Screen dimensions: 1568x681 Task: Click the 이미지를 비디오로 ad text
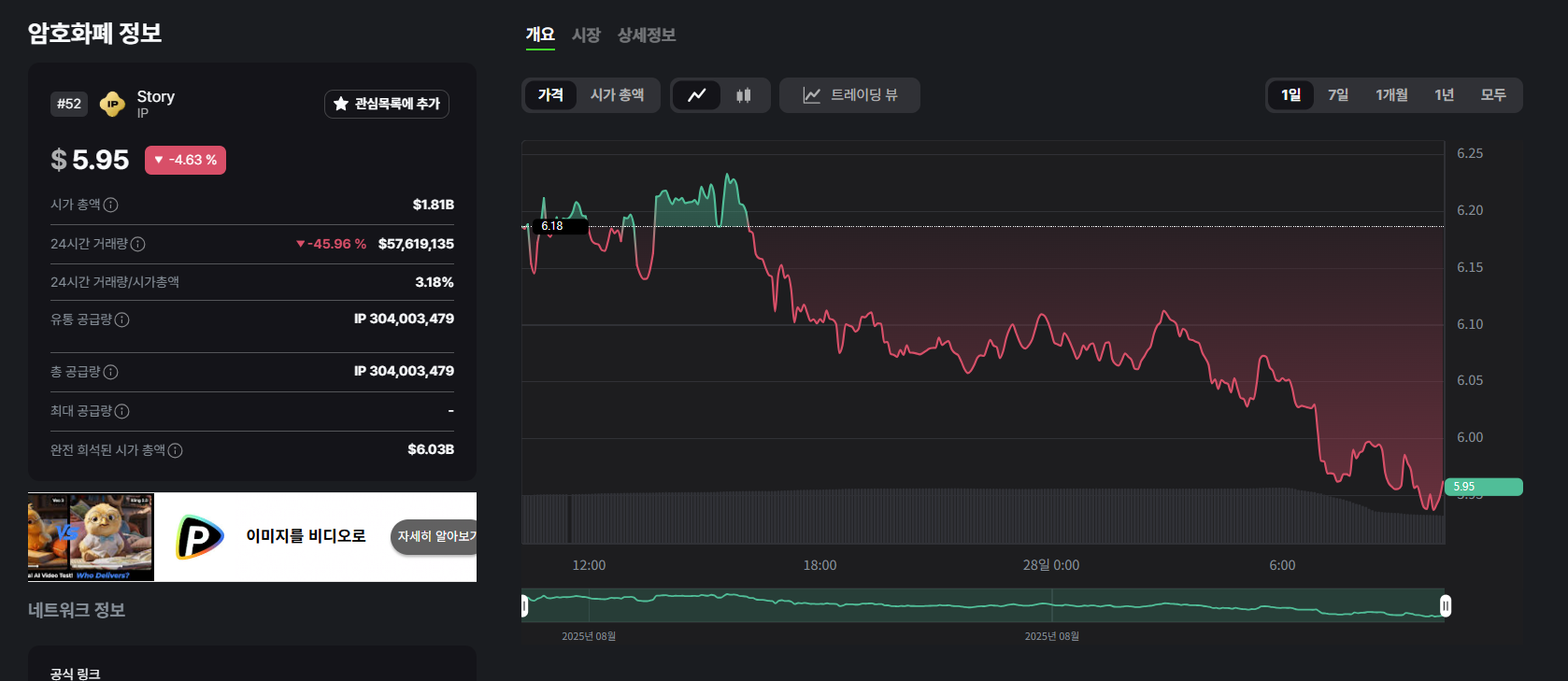(306, 536)
